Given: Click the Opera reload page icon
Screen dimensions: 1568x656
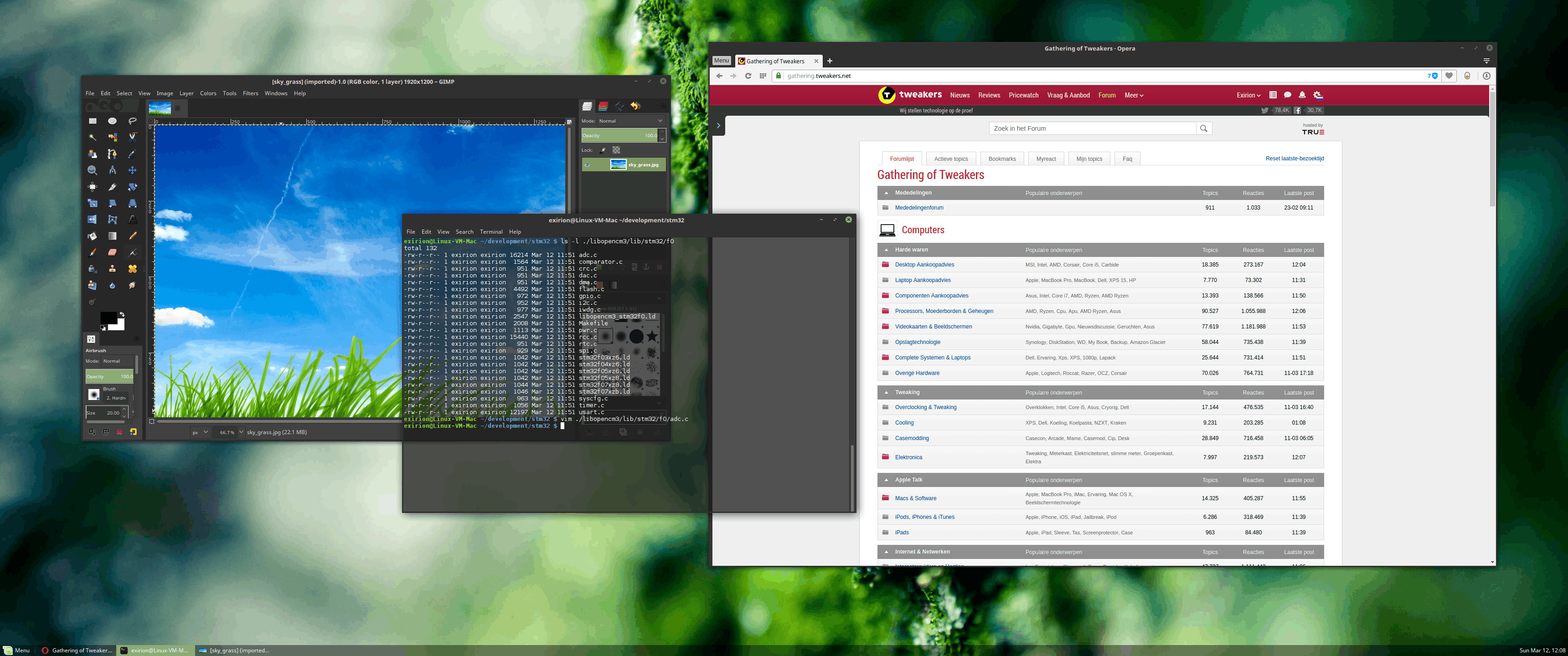Looking at the screenshot, I should pos(748,76).
